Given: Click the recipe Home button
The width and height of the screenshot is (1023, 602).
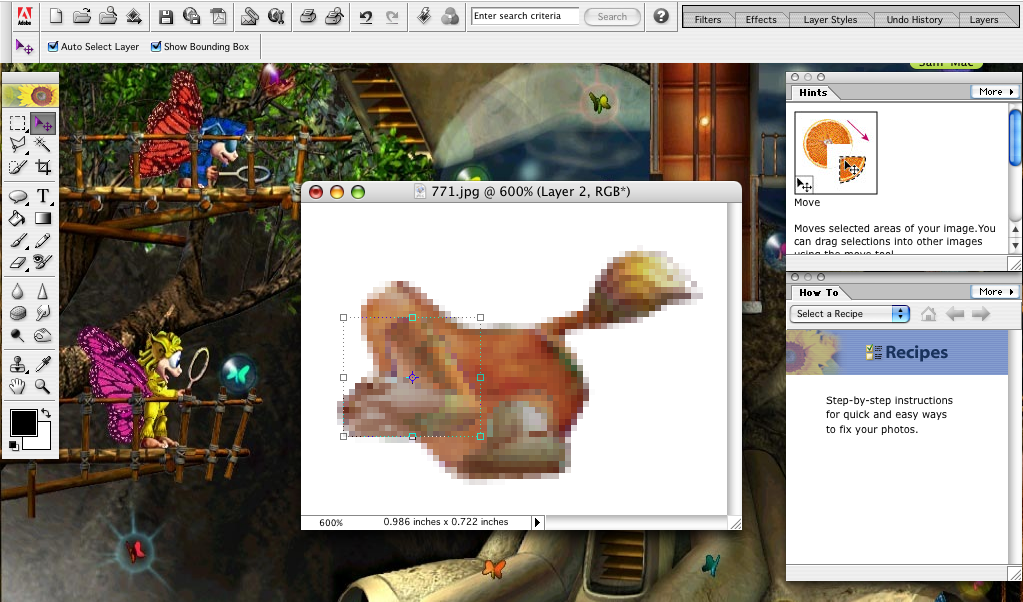Looking at the screenshot, I should tap(928, 314).
